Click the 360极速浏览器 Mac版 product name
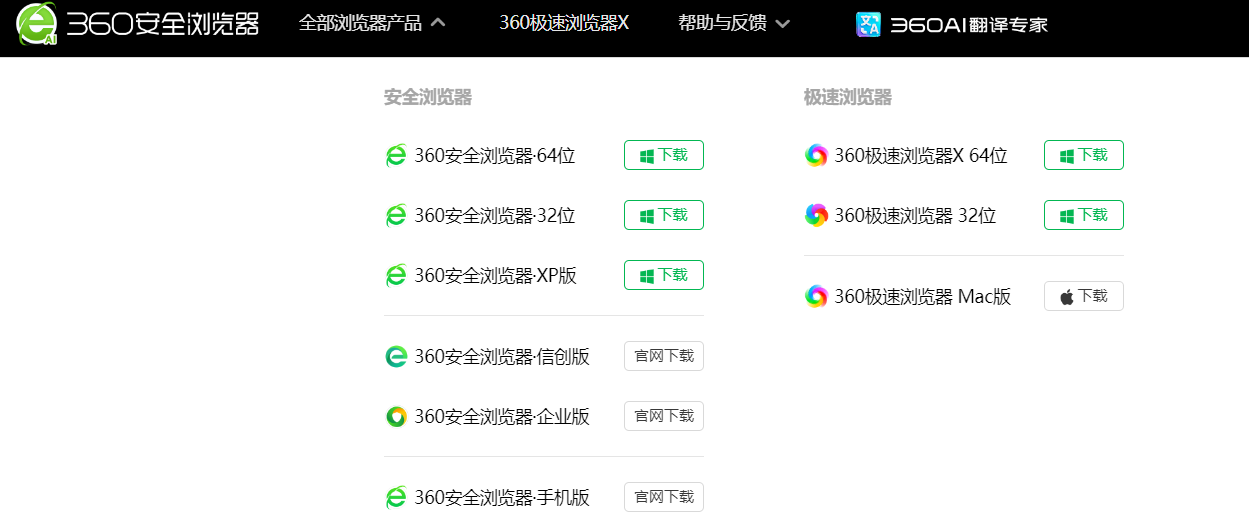The image size is (1249, 515). 923,297
